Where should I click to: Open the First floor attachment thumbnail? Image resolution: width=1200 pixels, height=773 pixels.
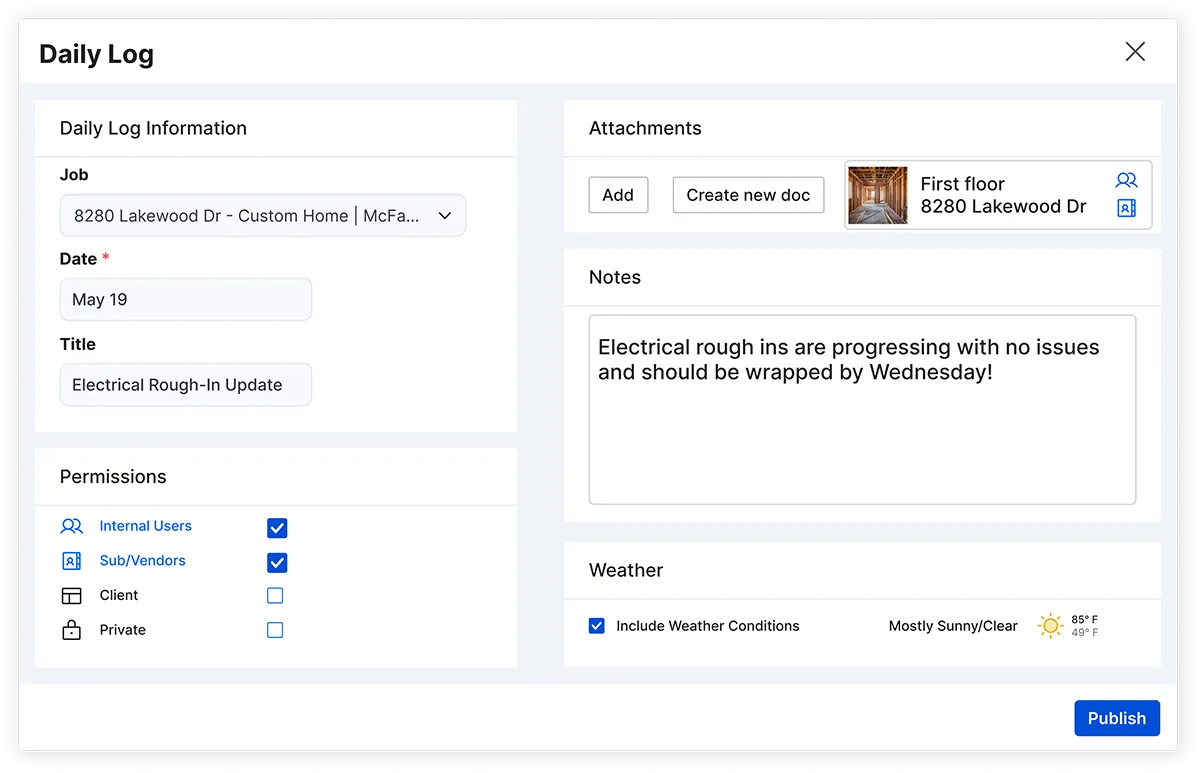click(x=878, y=195)
